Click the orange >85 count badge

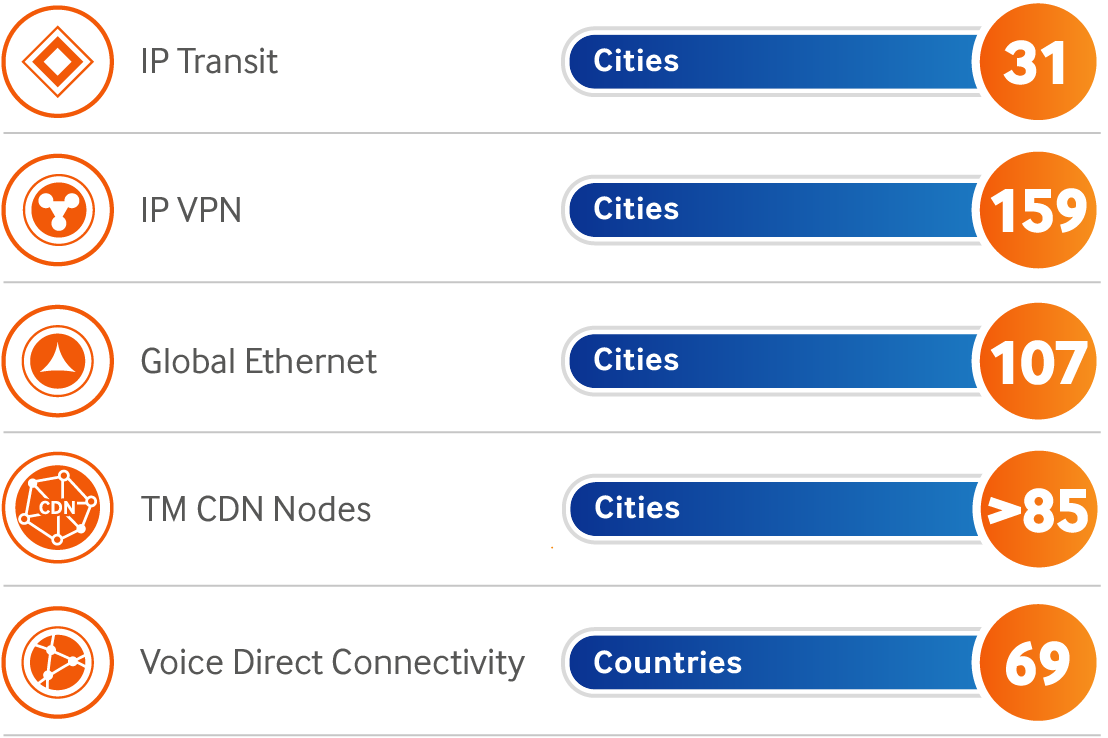click(1036, 510)
